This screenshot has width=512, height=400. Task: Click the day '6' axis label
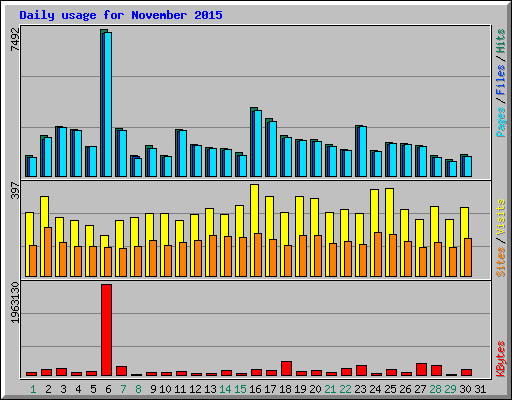point(108,389)
